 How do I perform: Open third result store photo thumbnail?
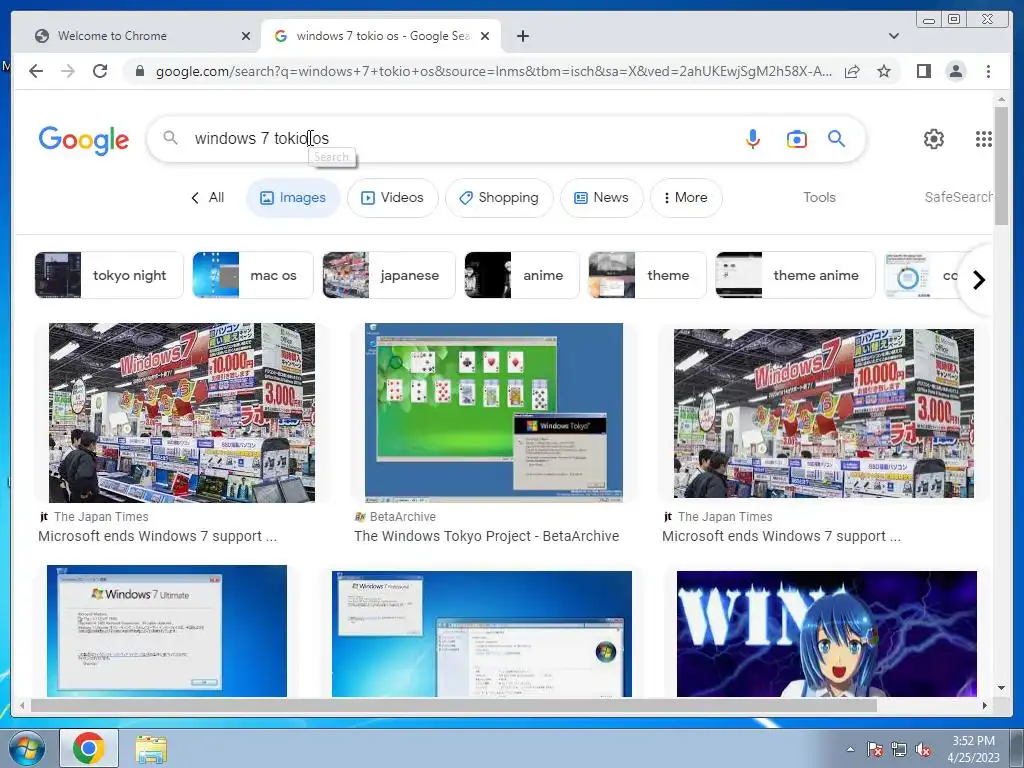[824, 413]
